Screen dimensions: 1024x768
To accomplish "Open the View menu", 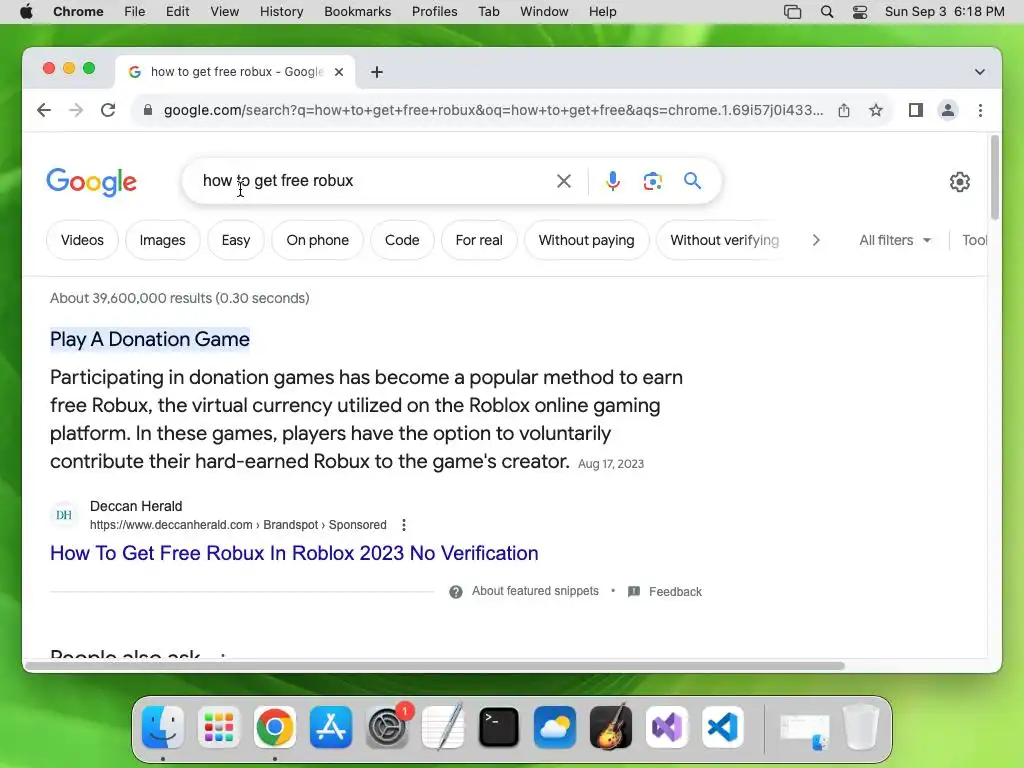I will pos(224,12).
